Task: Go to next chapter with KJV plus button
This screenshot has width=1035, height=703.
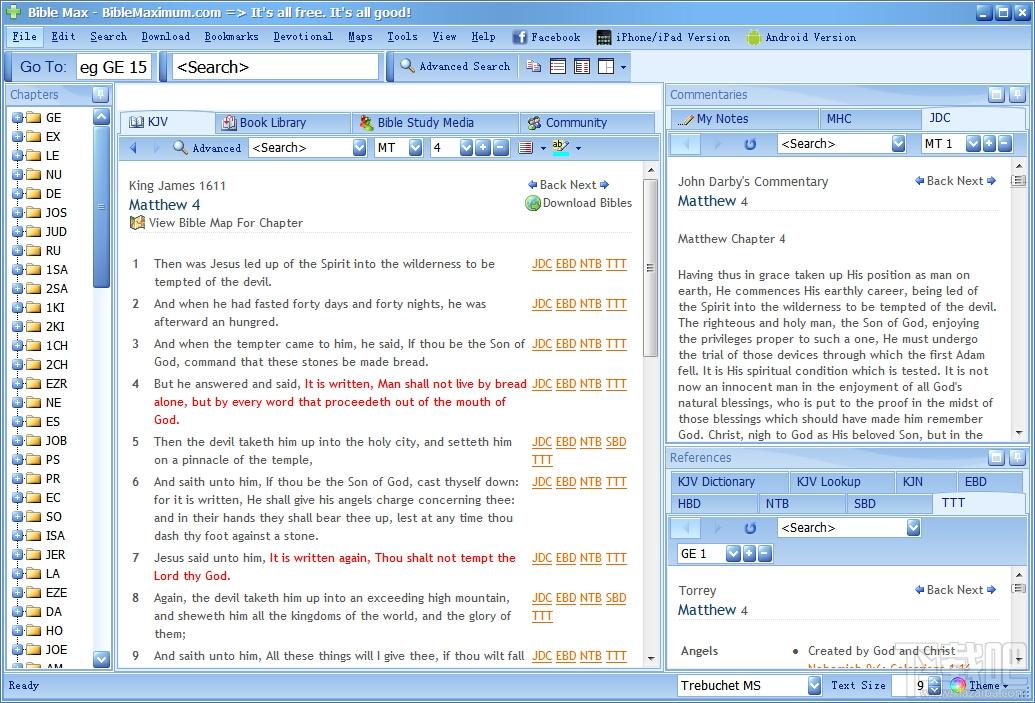Action: coord(483,148)
